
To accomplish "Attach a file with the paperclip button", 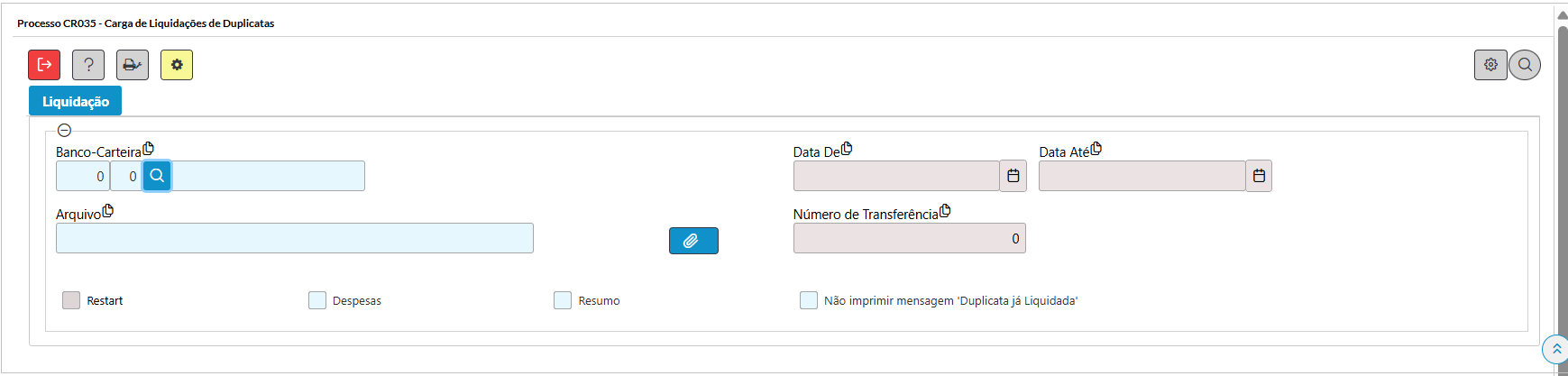I will click(693, 241).
